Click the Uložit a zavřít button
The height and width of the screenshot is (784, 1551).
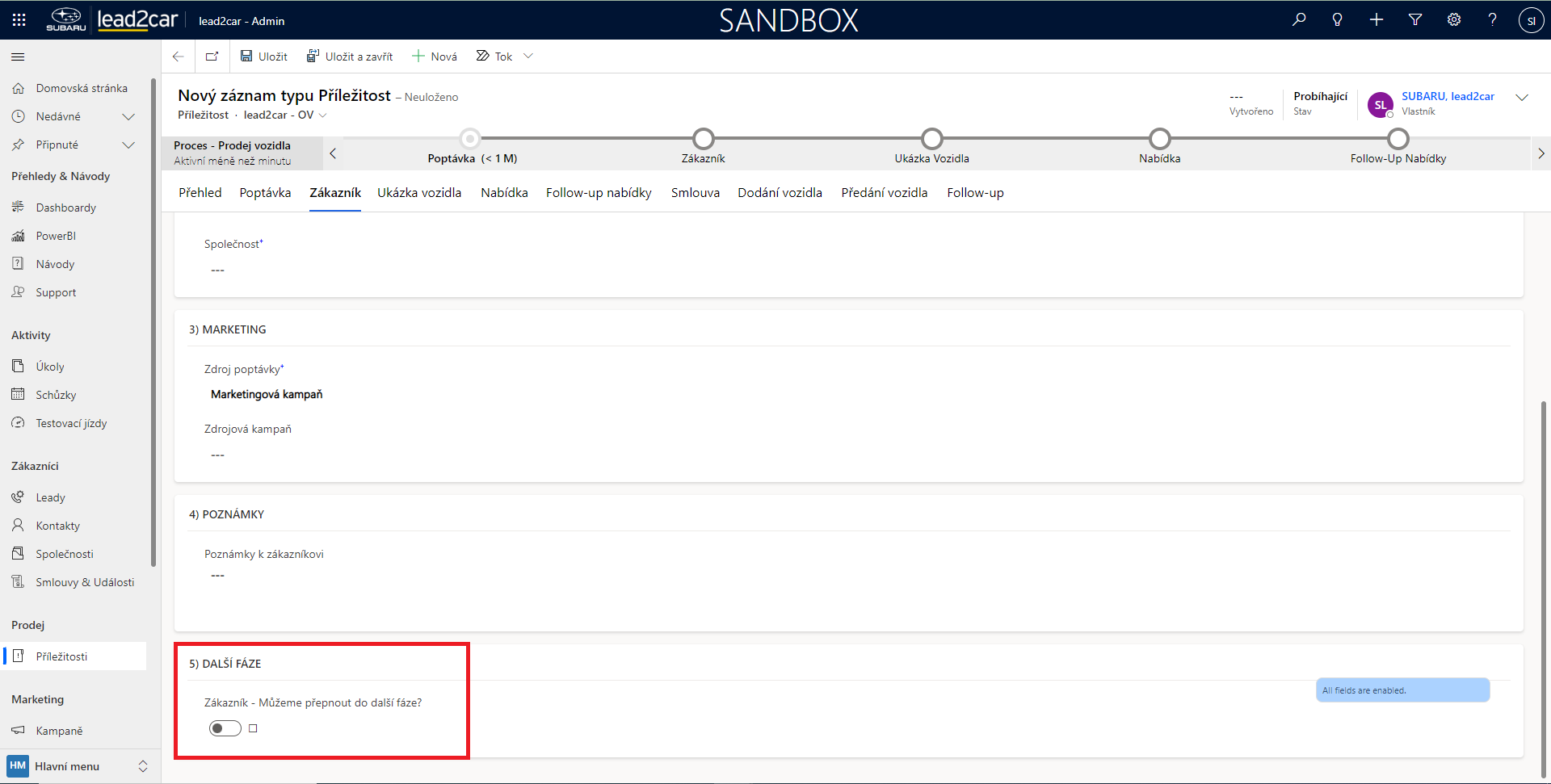pos(350,57)
